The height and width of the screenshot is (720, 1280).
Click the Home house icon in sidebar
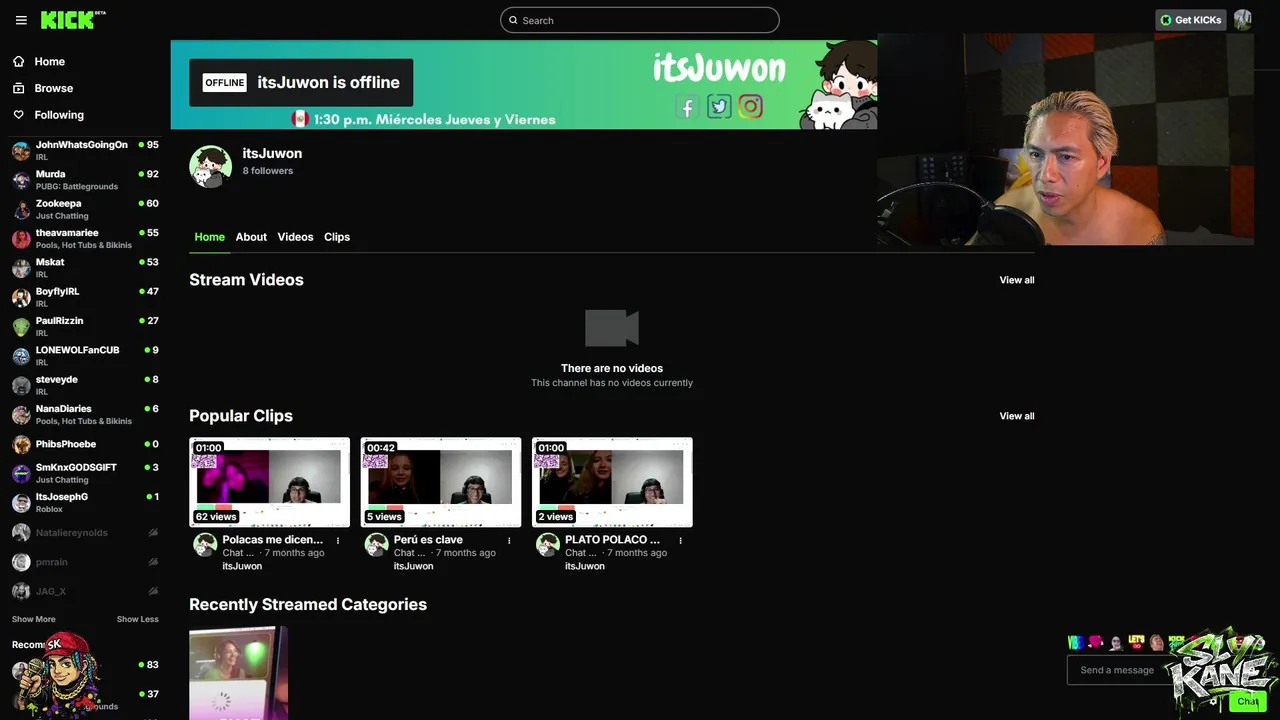19,61
